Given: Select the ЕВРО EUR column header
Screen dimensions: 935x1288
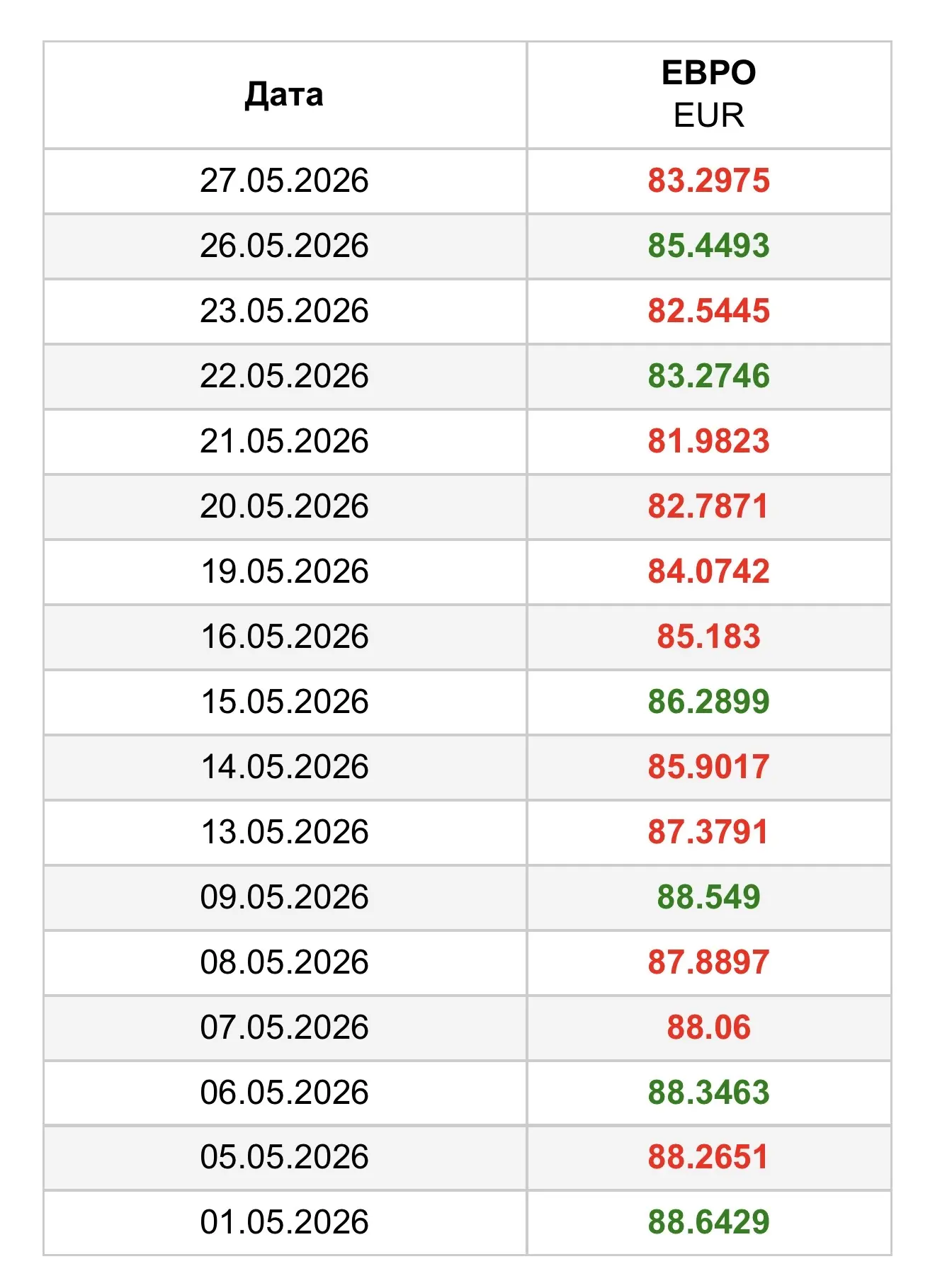Looking at the screenshot, I should (x=708, y=94).
